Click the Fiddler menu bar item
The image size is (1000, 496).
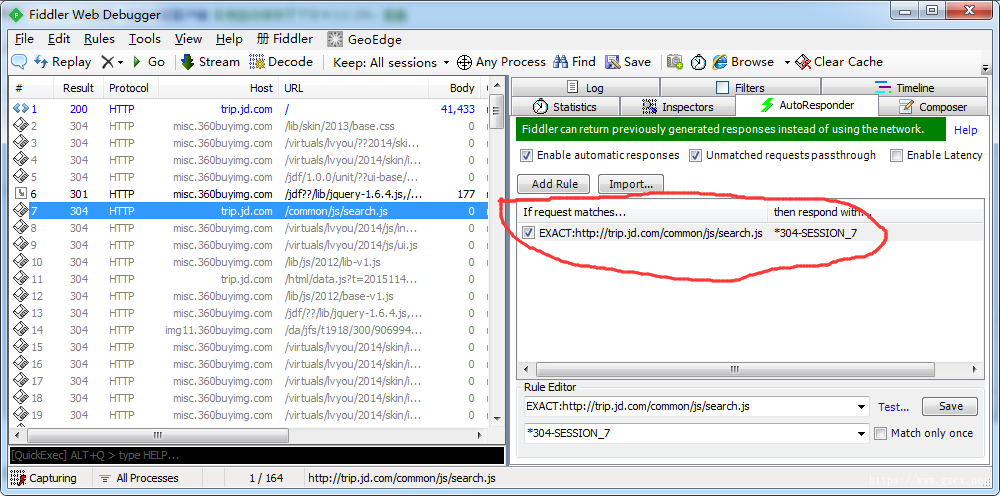coord(285,39)
